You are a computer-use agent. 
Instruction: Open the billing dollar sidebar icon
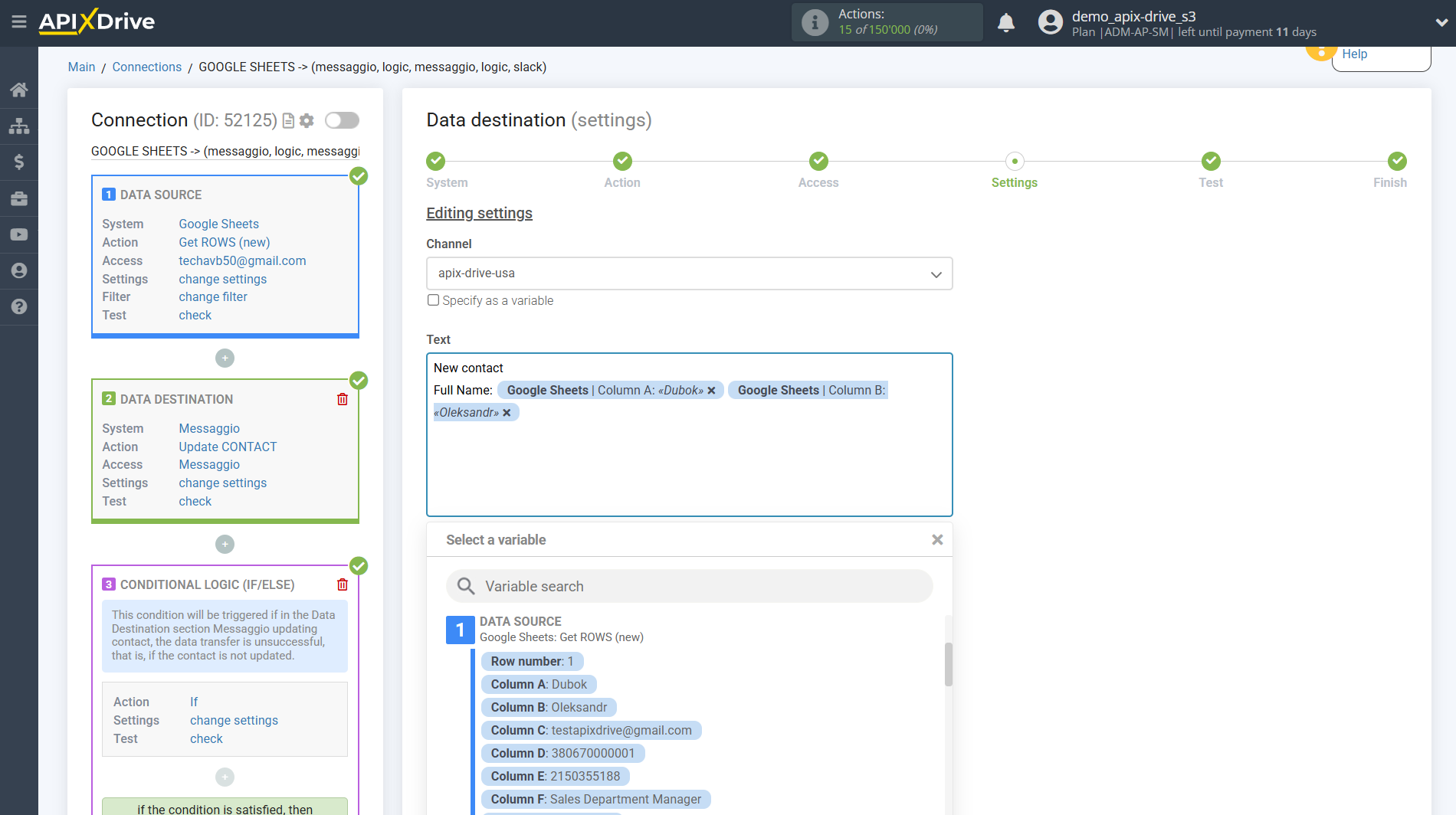pyautogui.click(x=19, y=162)
